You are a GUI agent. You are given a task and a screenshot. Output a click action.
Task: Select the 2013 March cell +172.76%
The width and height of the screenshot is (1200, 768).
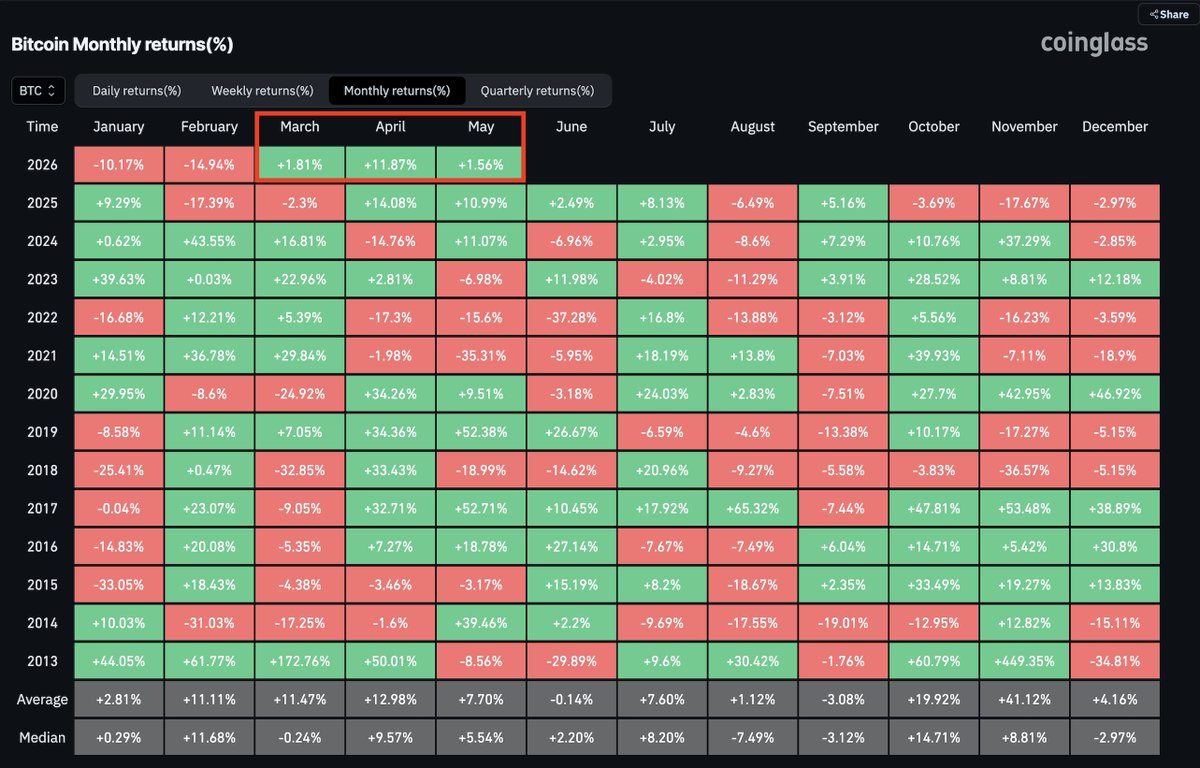(x=300, y=661)
